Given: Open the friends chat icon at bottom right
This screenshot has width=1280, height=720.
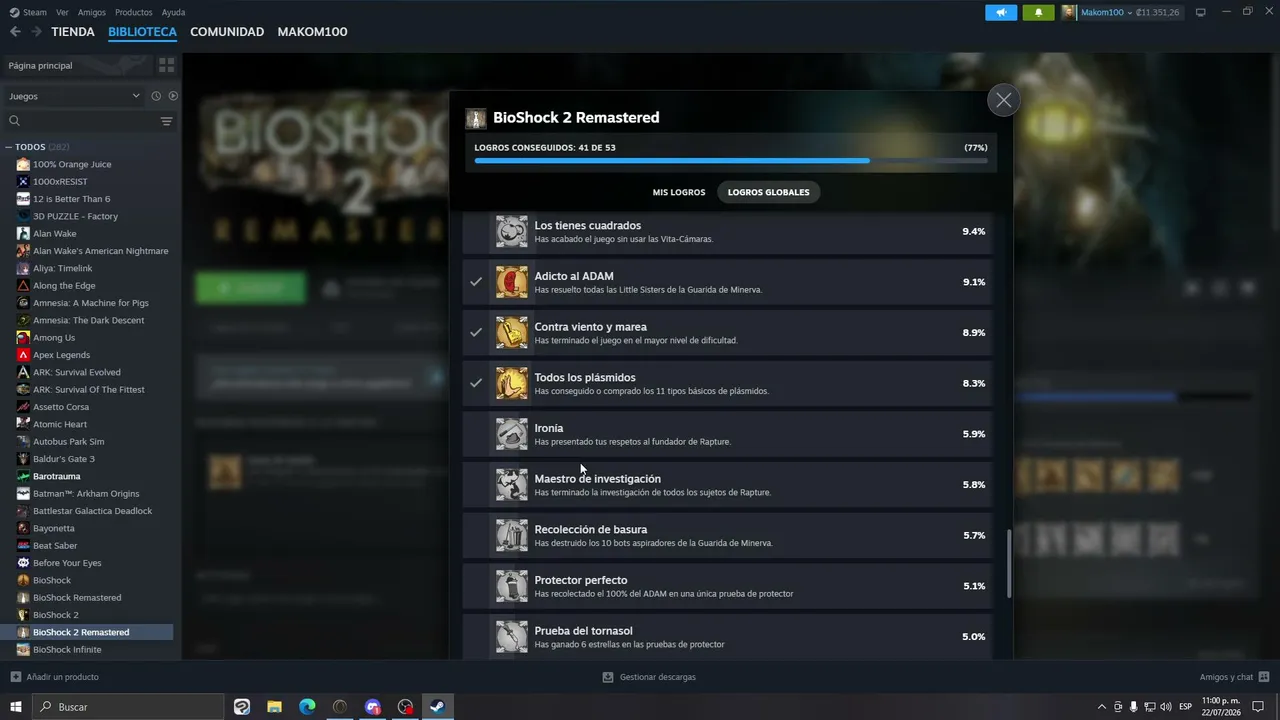Looking at the screenshot, I should [1263, 677].
